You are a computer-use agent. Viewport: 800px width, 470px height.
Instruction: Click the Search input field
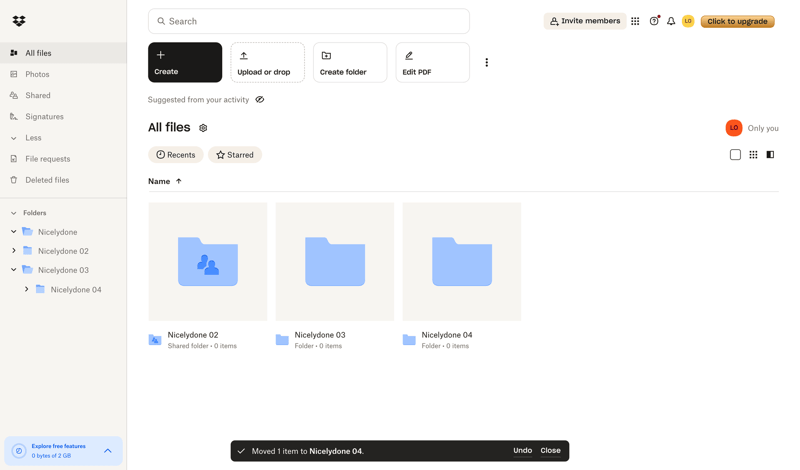point(309,21)
